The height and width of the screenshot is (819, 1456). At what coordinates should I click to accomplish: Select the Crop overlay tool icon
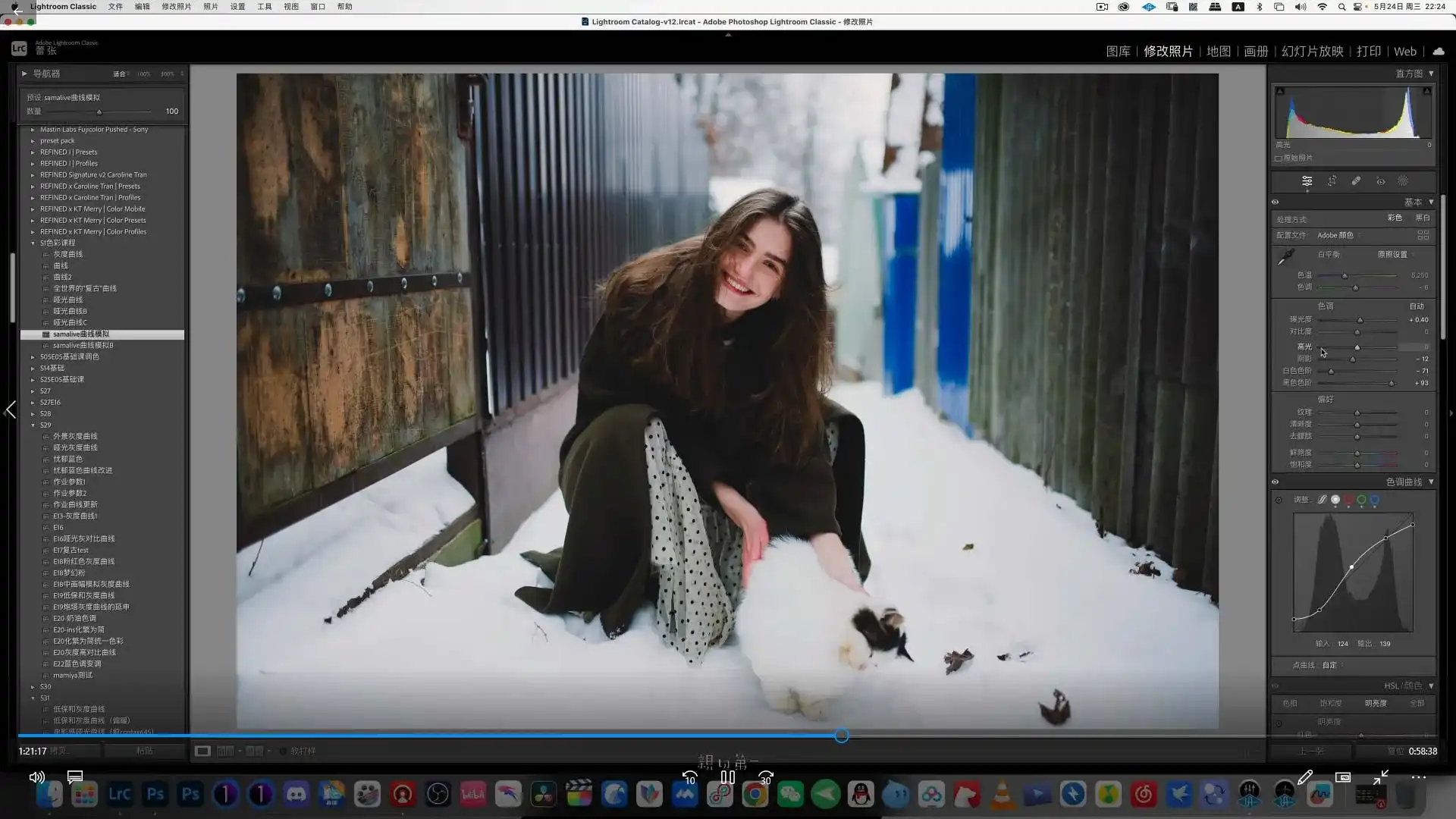pyautogui.click(x=1332, y=181)
